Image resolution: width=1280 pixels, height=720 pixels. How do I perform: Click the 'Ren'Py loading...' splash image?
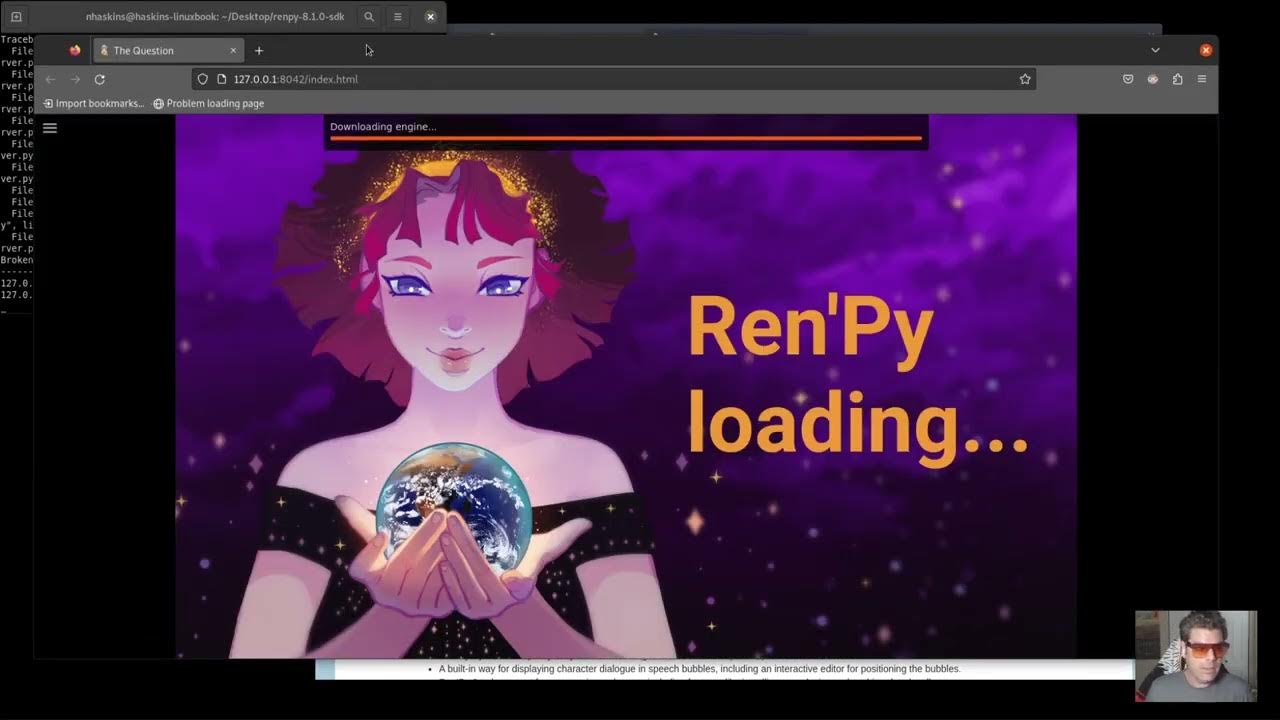point(626,386)
